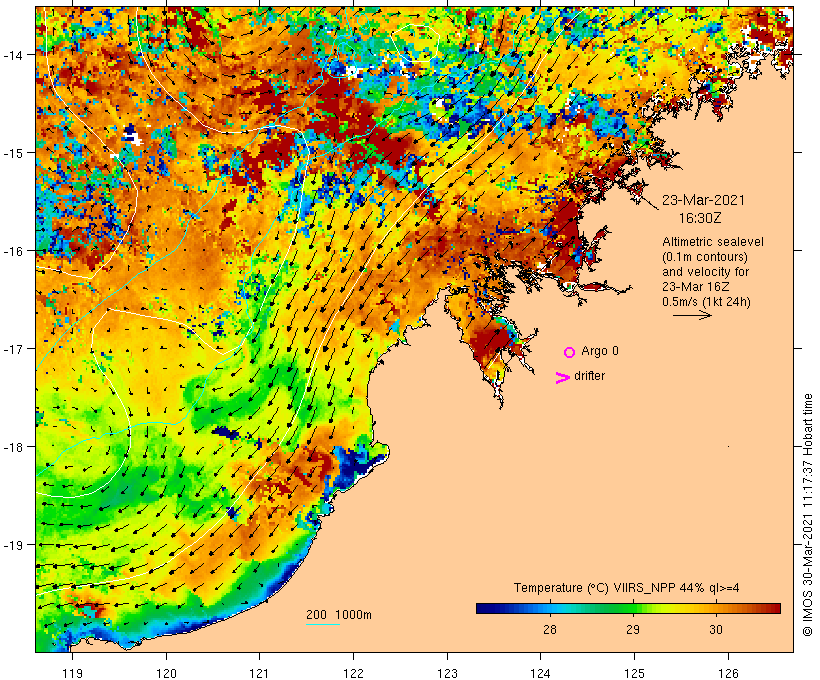This screenshot has height=680, width=820.
Task: Click the 'Argo 0' legend label
Action: pos(600,351)
